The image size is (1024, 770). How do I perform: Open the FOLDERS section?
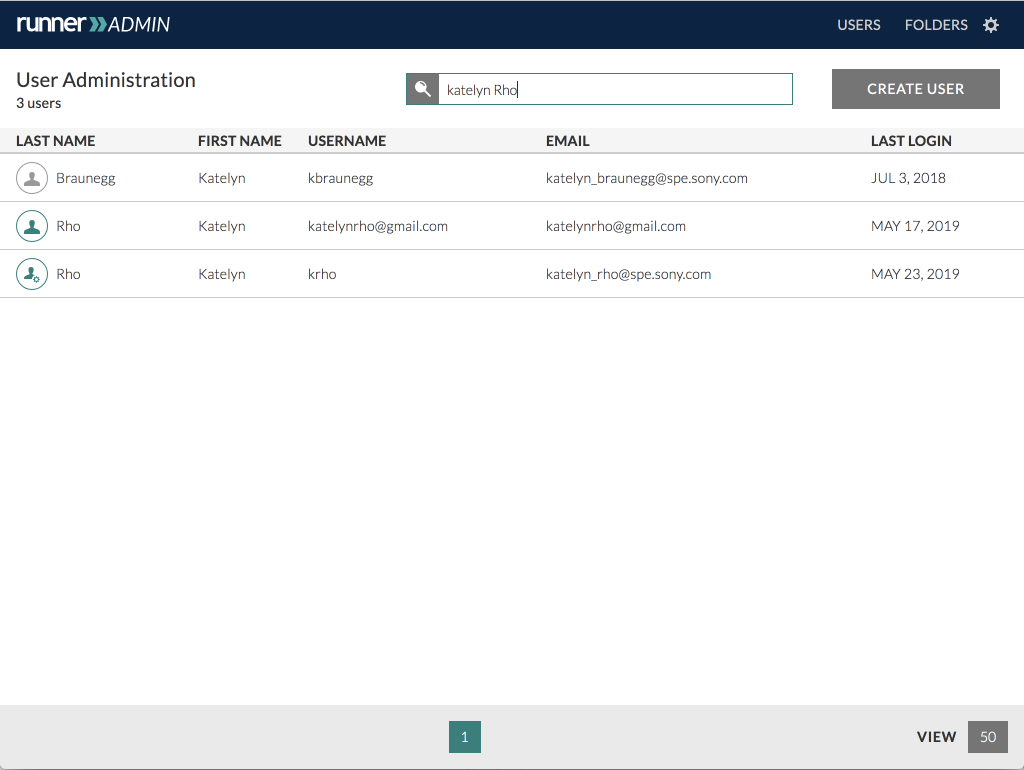point(936,25)
